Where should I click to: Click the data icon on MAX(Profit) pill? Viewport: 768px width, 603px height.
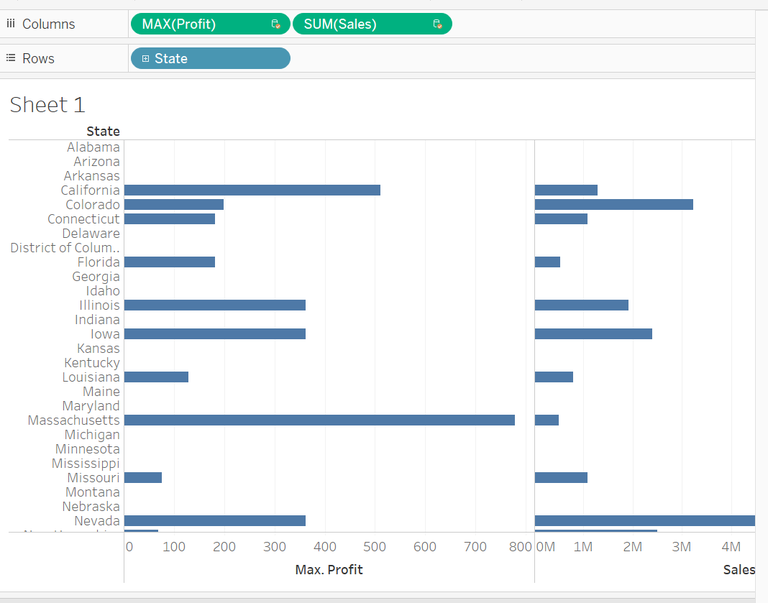tap(275, 24)
